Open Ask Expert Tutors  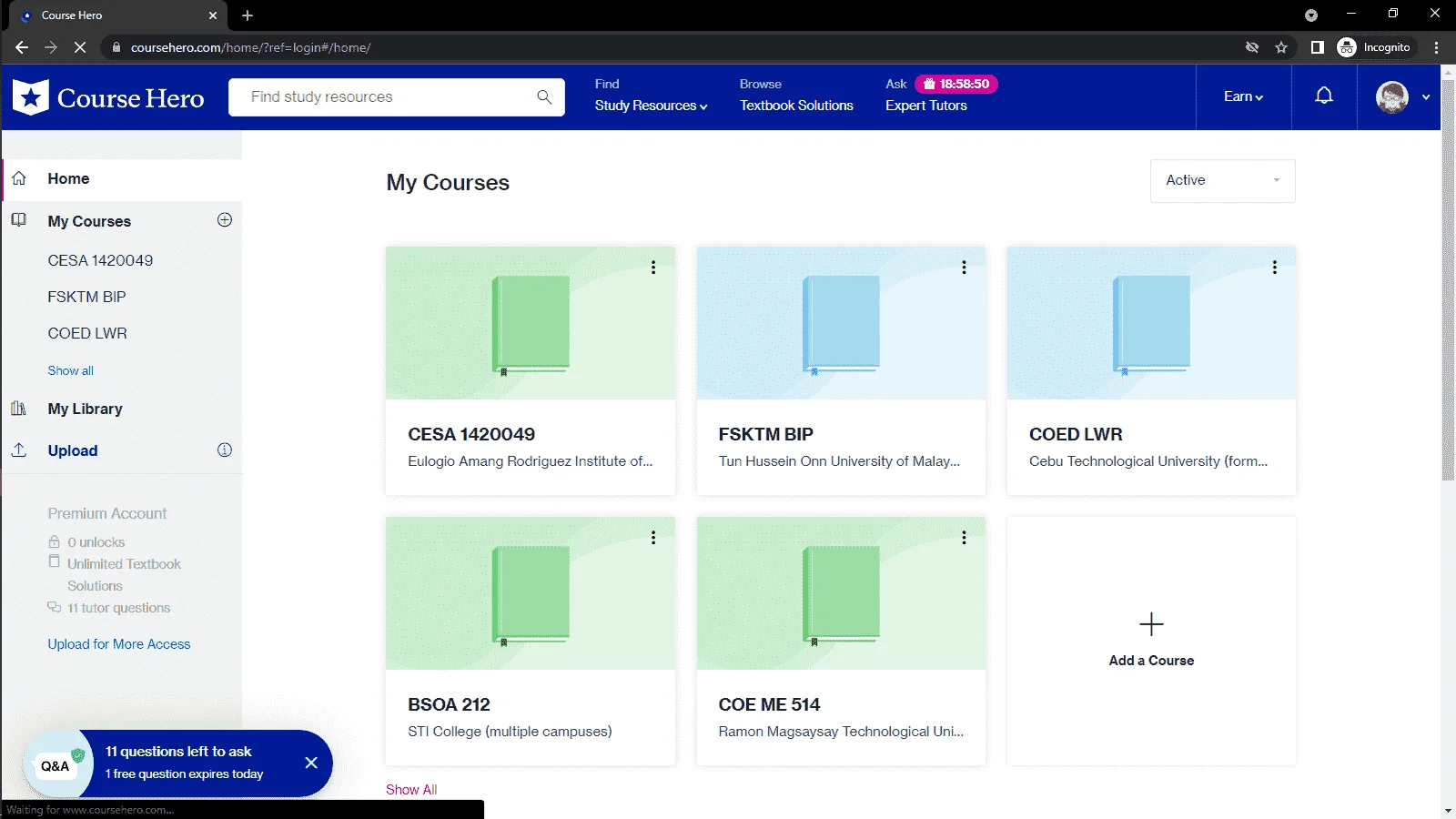926,106
